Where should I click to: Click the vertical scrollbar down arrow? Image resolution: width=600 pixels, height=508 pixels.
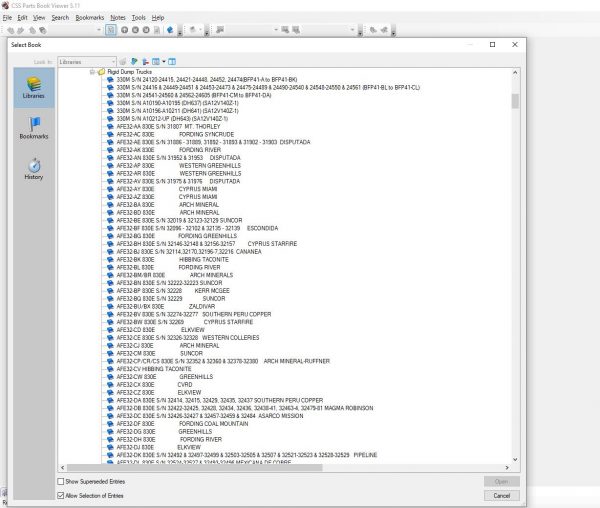pyautogui.click(x=515, y=459)
